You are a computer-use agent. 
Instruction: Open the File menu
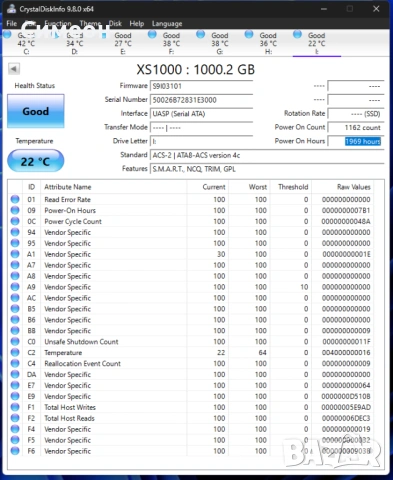(12, 24)
